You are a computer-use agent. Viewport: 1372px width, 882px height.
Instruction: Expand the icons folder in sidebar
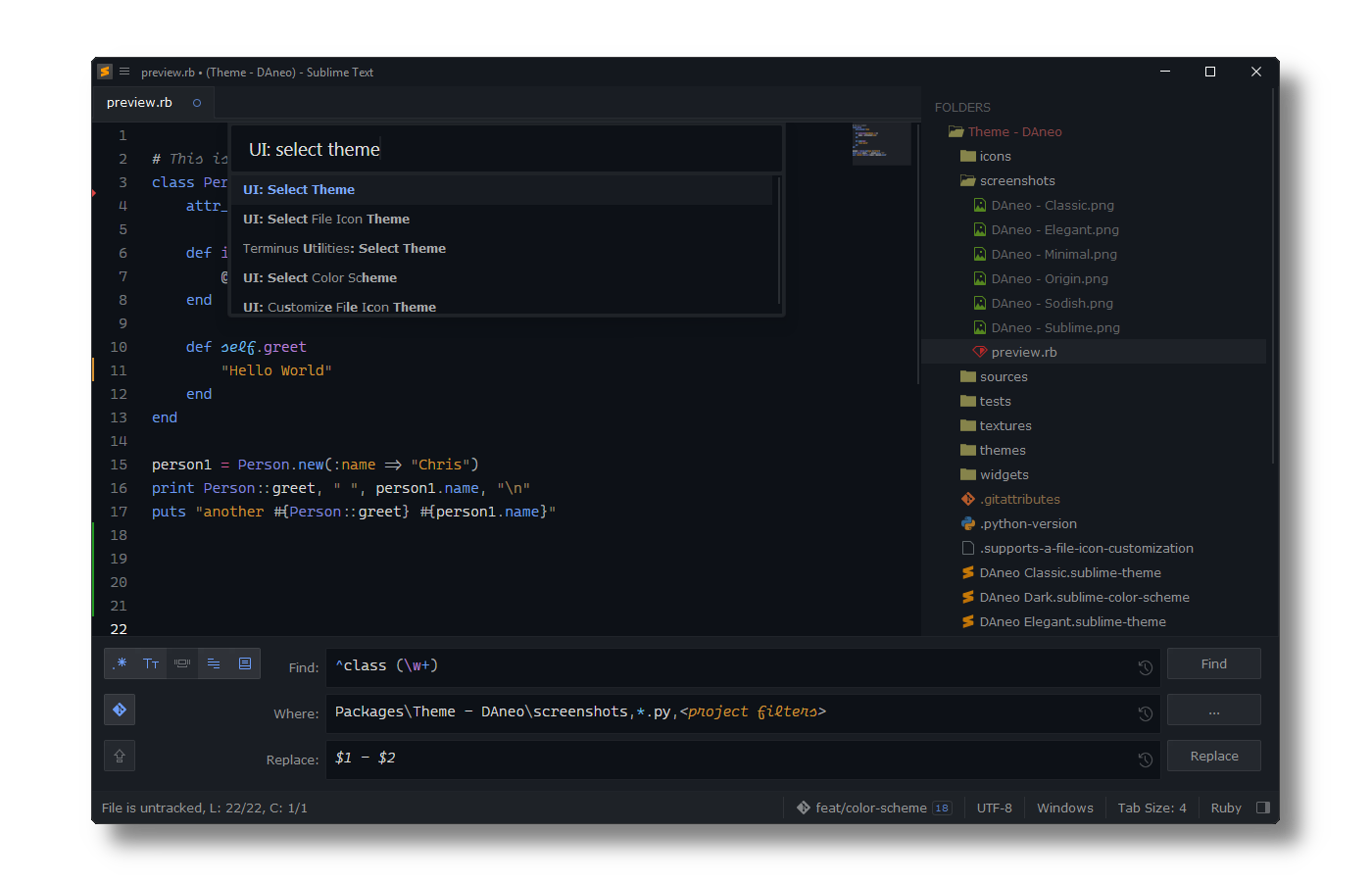click(x=968, y=157)
